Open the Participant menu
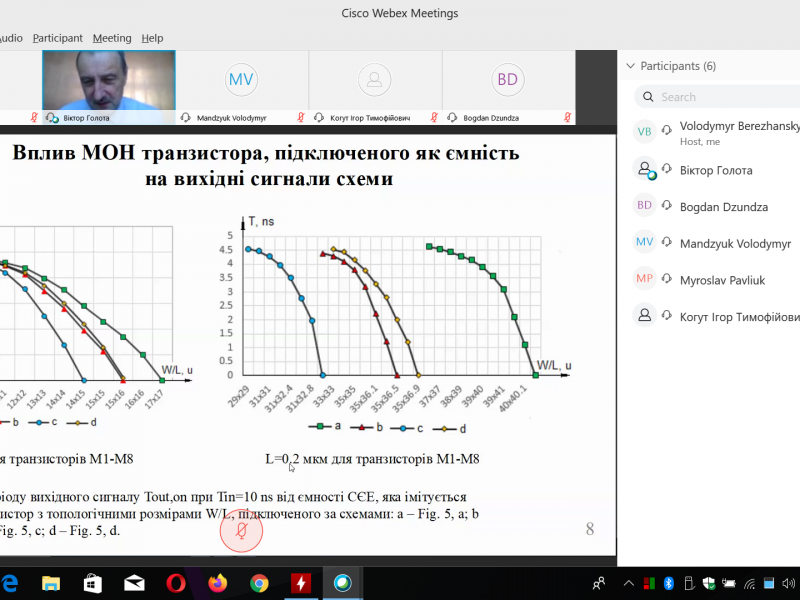The height and width of the screenshot is (600, 800). coord(57,38)
